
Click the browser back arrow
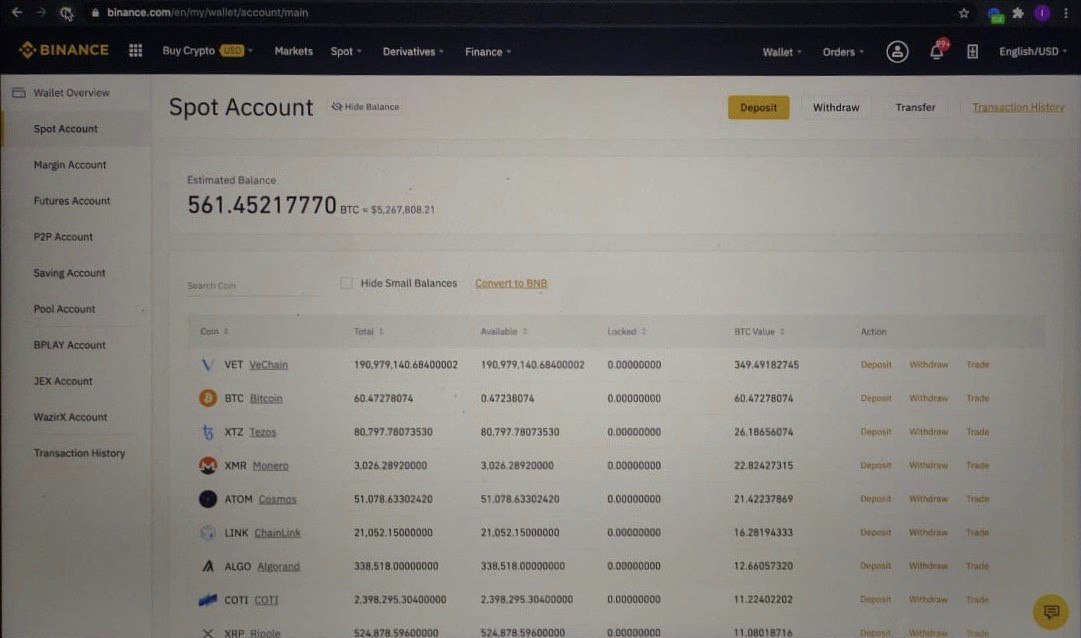(17, 12)
